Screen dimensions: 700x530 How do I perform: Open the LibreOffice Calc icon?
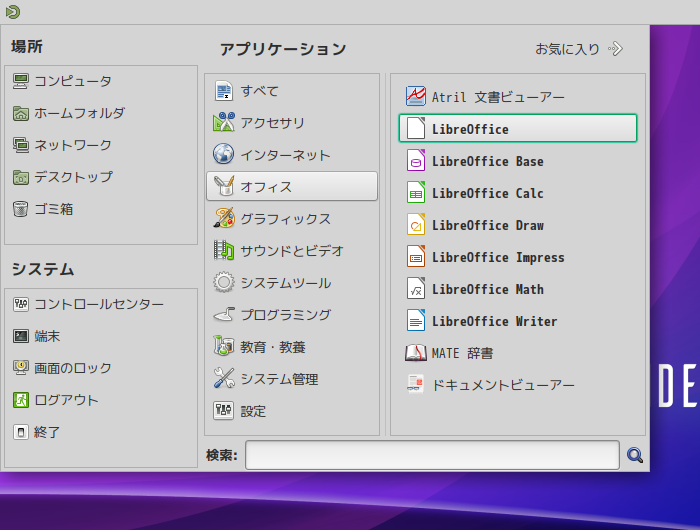coord(416,193)
